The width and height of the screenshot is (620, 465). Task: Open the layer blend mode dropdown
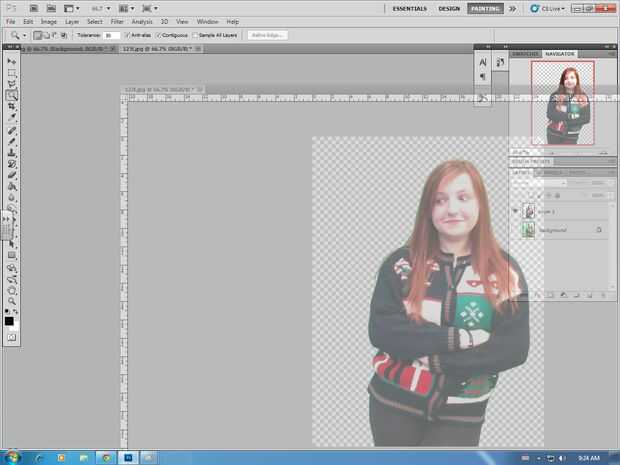coord(539,183)
